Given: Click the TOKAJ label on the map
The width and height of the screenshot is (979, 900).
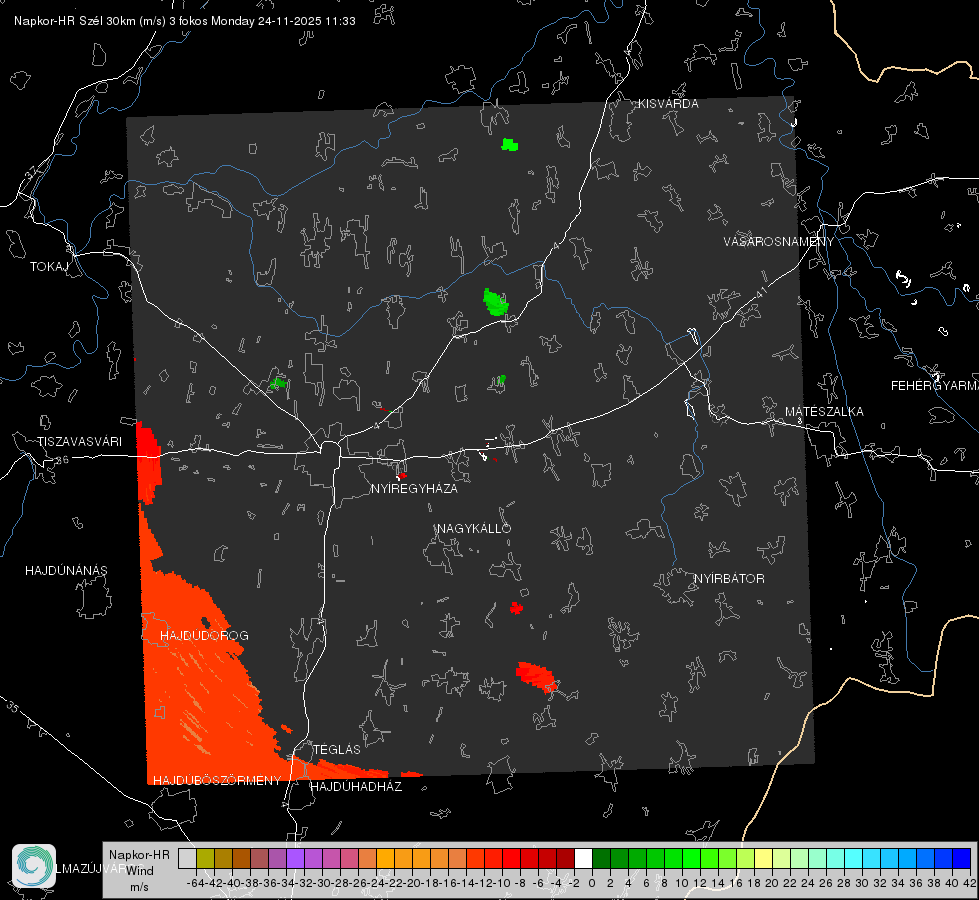Looking at the screenshot, I should [49, 267].
